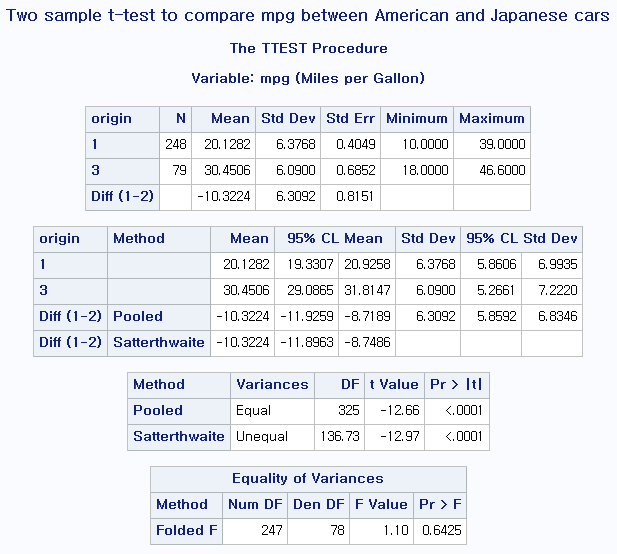Select pooled lower limit -11.9259
This screenshot has height=554, width=617.
click(307, 316)
